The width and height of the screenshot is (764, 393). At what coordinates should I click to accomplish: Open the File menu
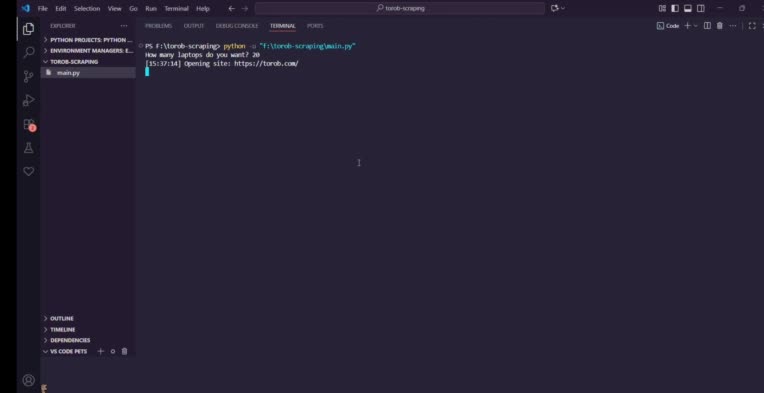point(43,8)
